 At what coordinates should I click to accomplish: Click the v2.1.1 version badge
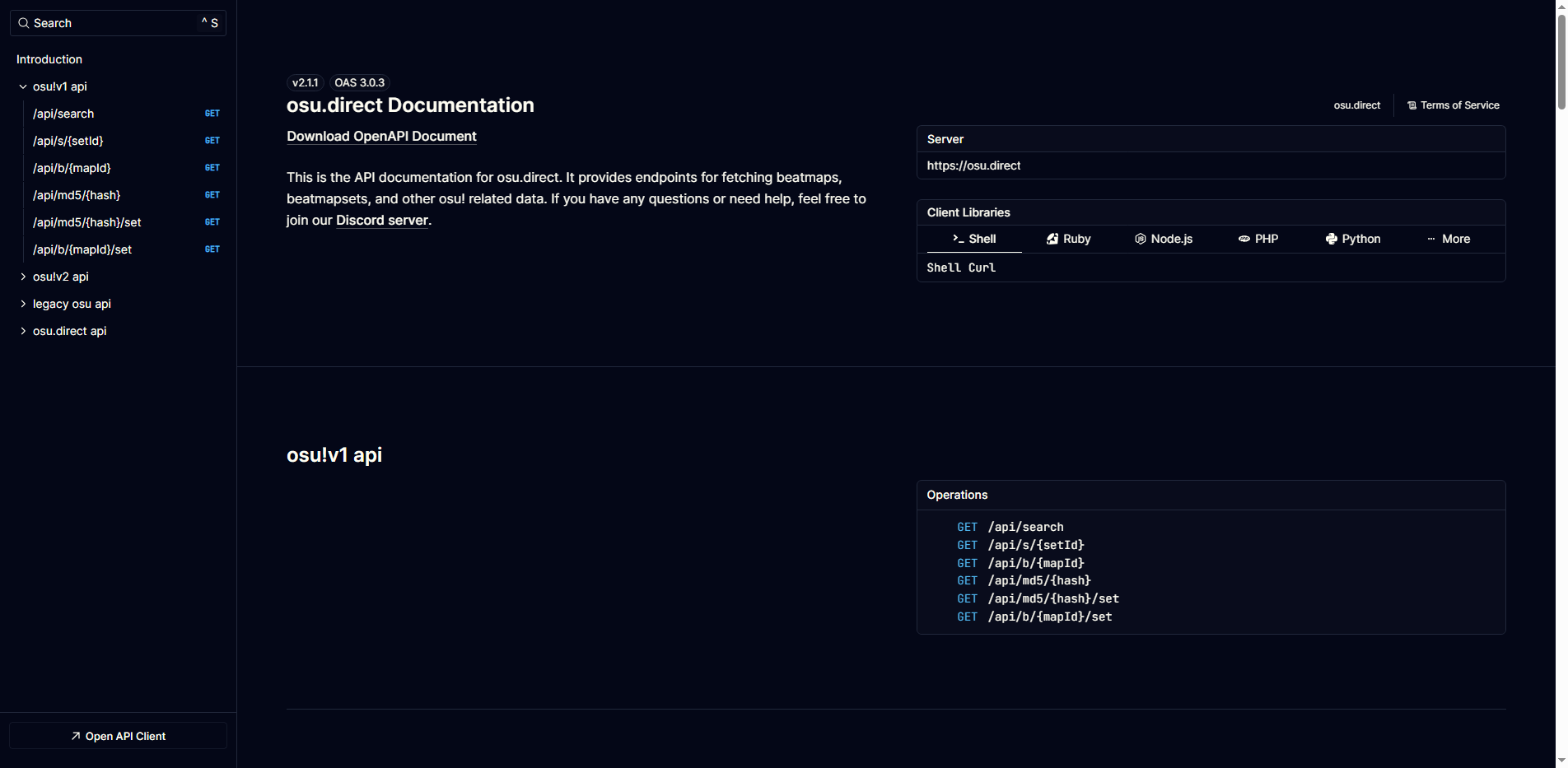pyautogui.click(x=305, y=82)
